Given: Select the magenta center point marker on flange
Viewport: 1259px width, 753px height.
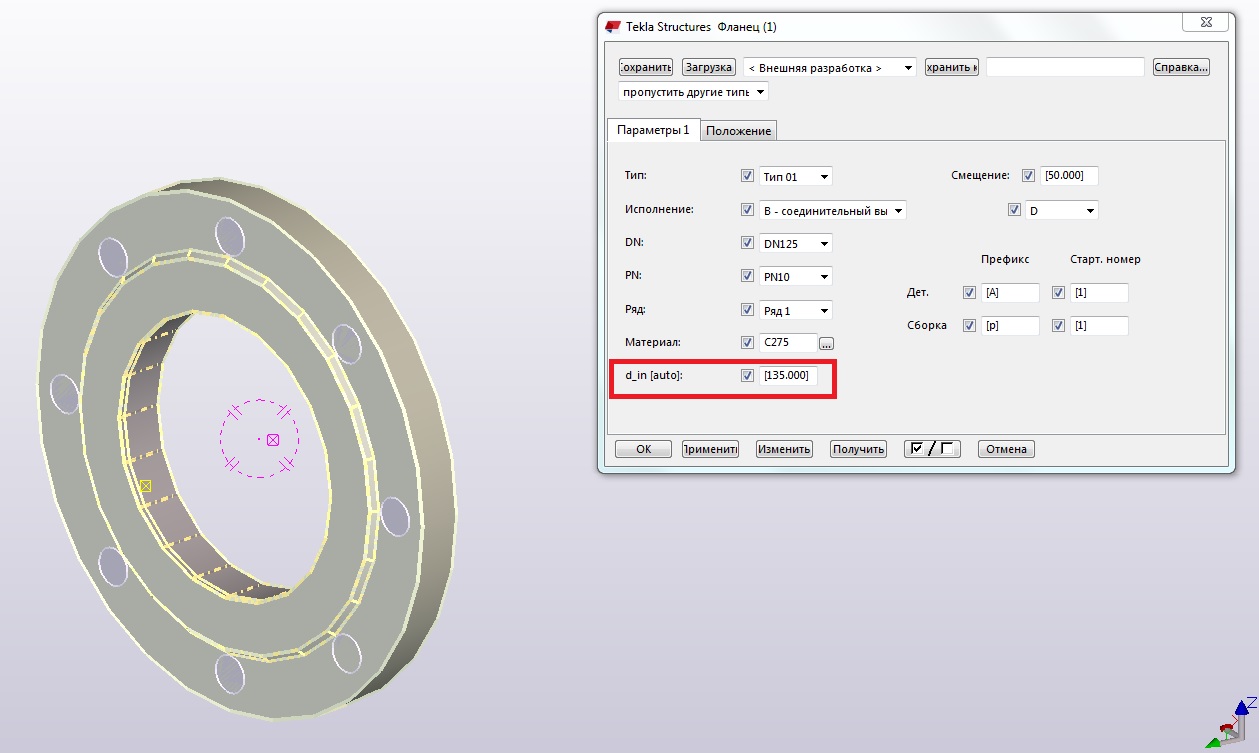Looking at the screenshot, I should [x=272, y=439].
